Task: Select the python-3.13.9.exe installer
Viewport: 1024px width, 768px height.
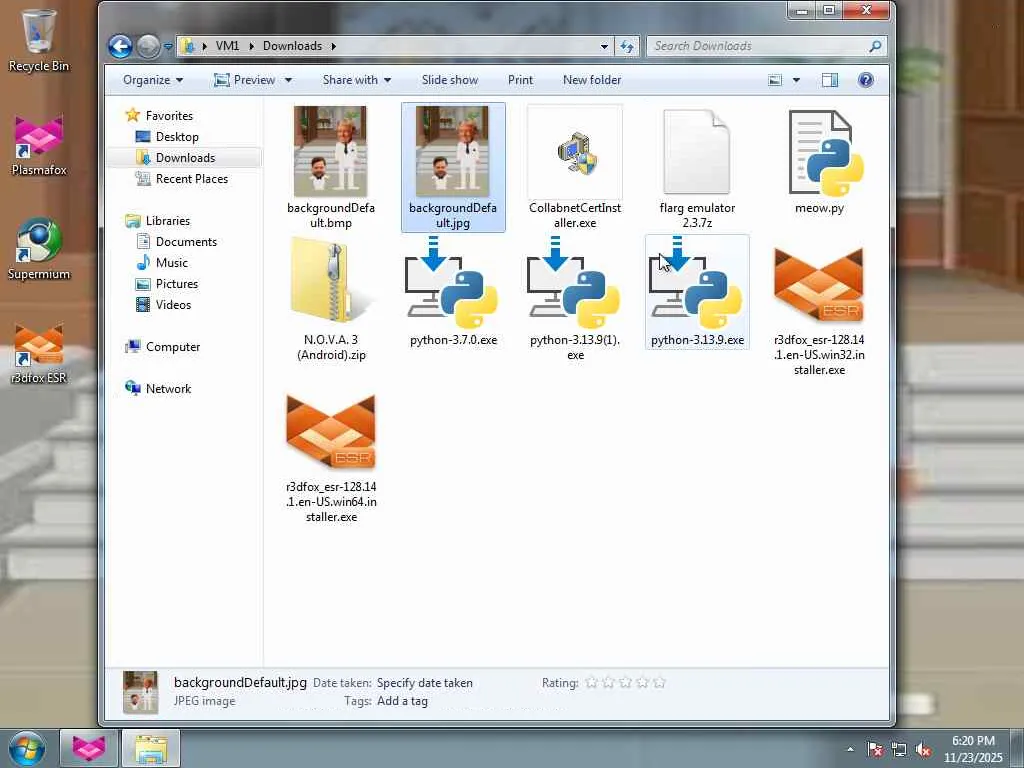Action: coord(697,292)
